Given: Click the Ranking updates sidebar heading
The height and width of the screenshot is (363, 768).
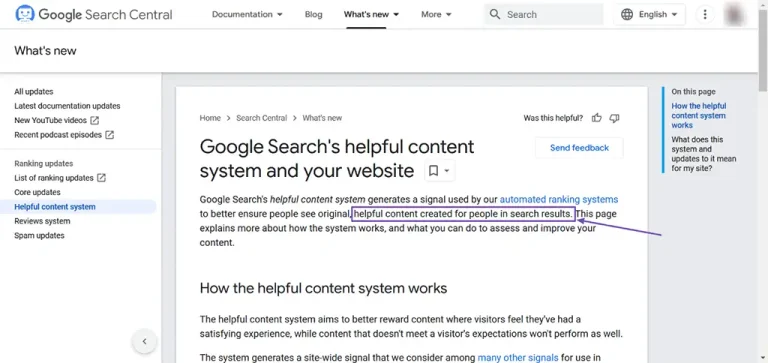Looking at the screenshot, I should pyautogui.click(x=44, y=164).
